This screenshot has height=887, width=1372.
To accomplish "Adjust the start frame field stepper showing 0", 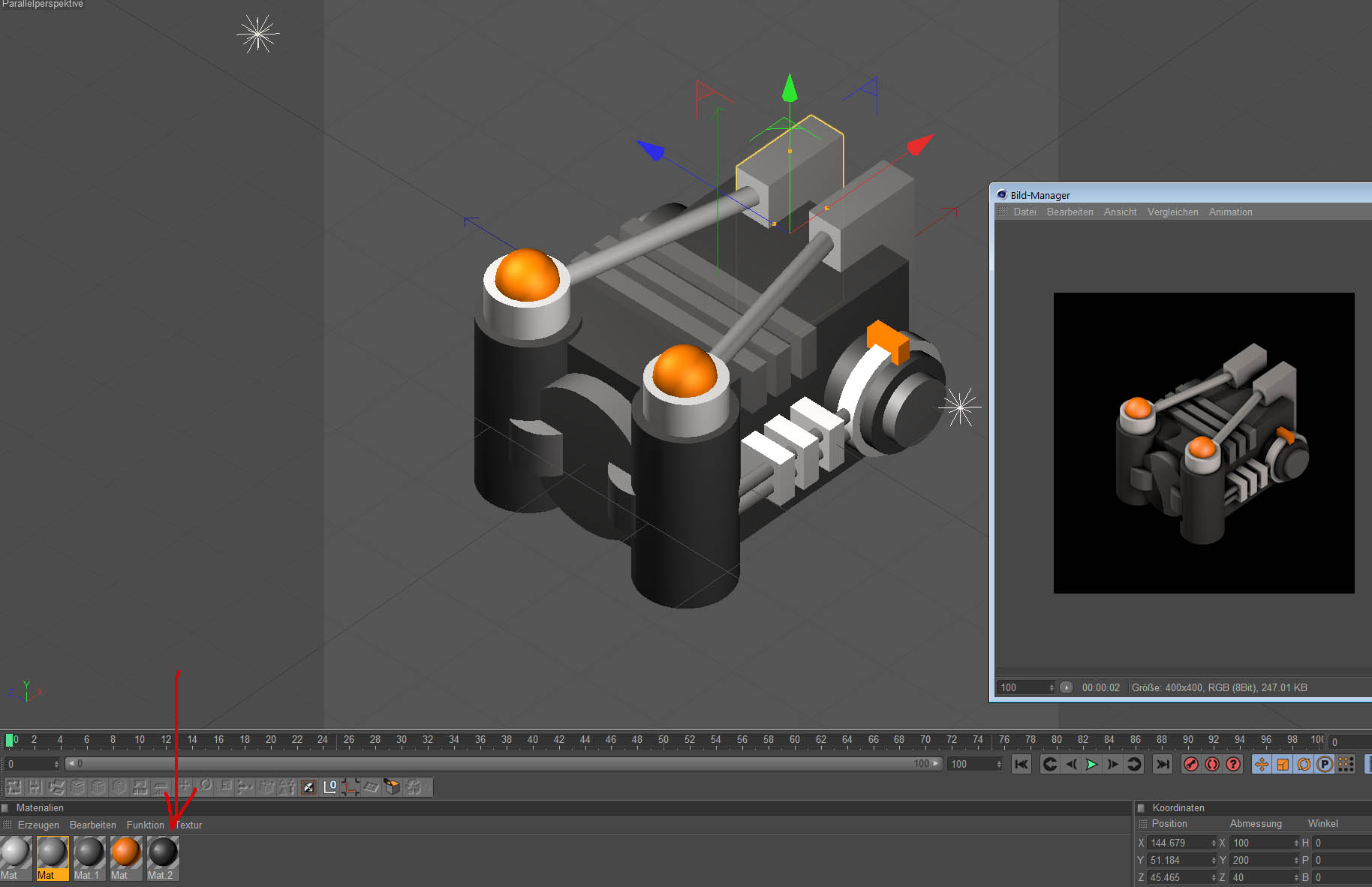I will [56, 764].
